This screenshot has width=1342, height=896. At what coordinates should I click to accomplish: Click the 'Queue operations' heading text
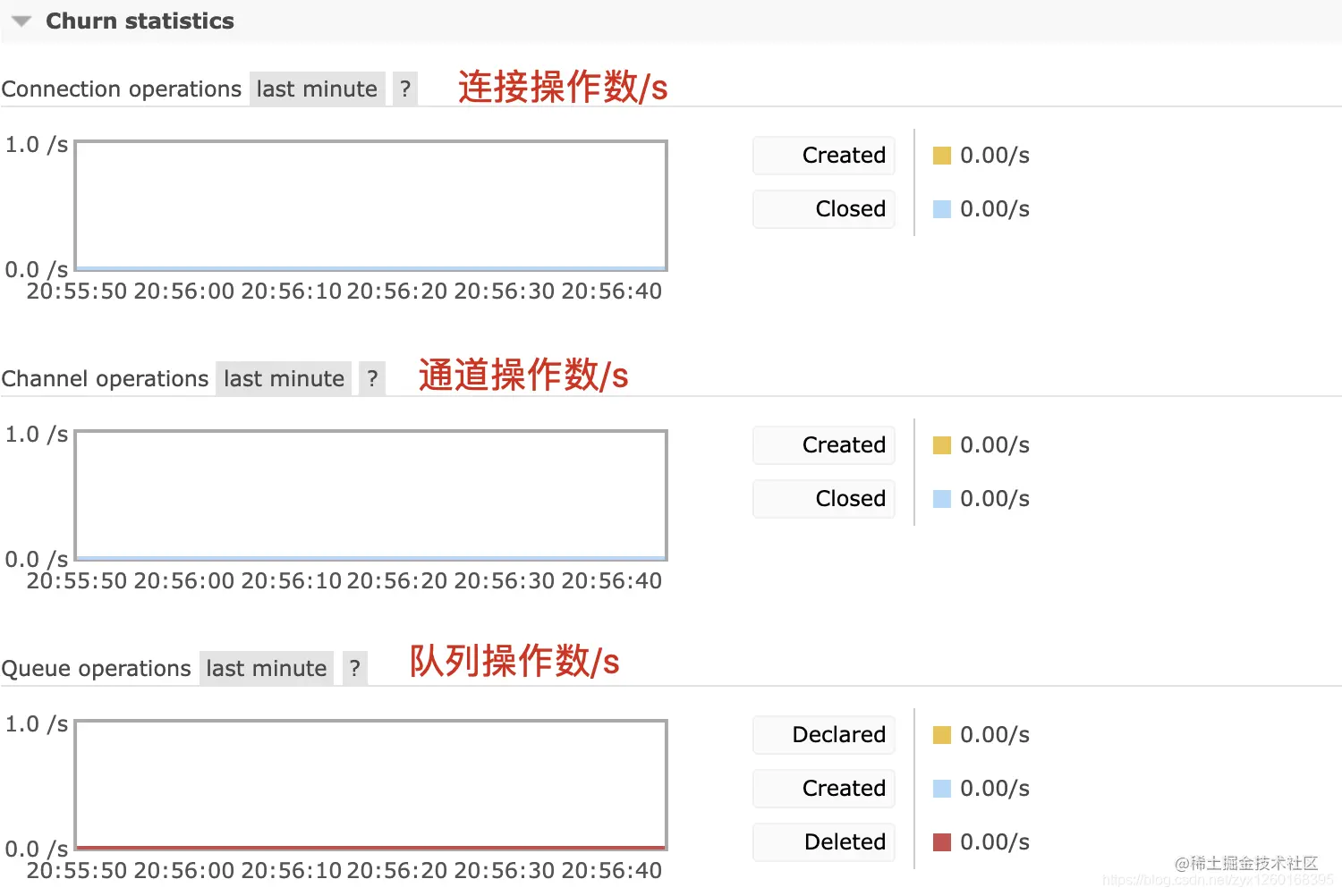click(97, 669)
